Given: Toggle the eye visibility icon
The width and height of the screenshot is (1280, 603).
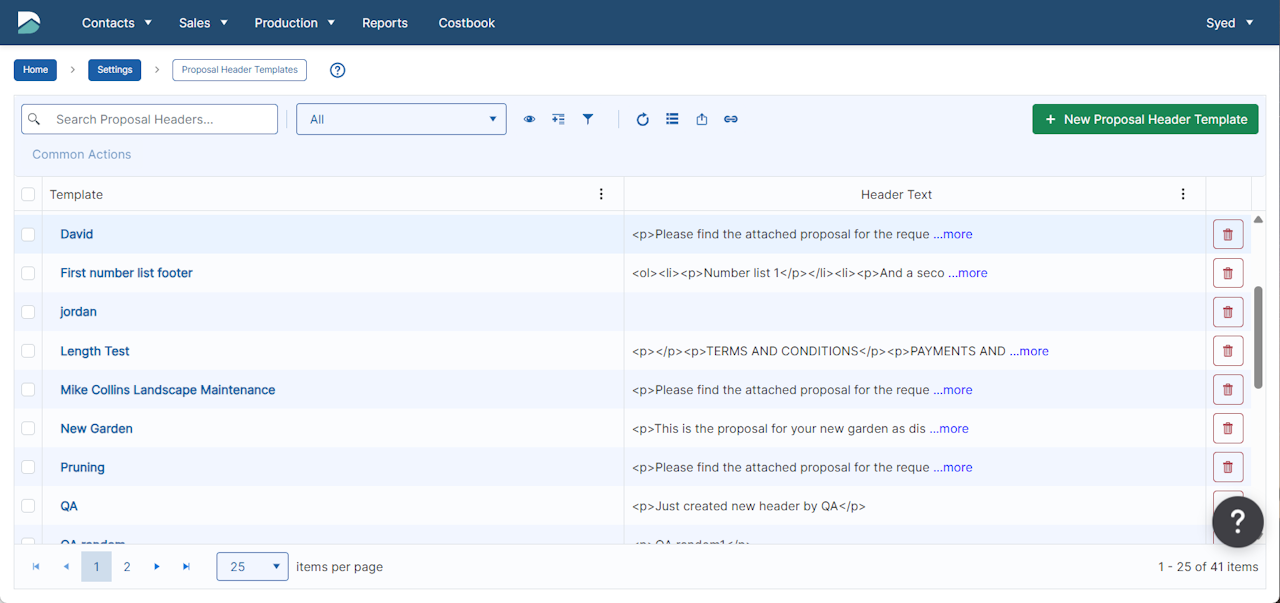Looking at the screenshot, I should click(529, 119).
